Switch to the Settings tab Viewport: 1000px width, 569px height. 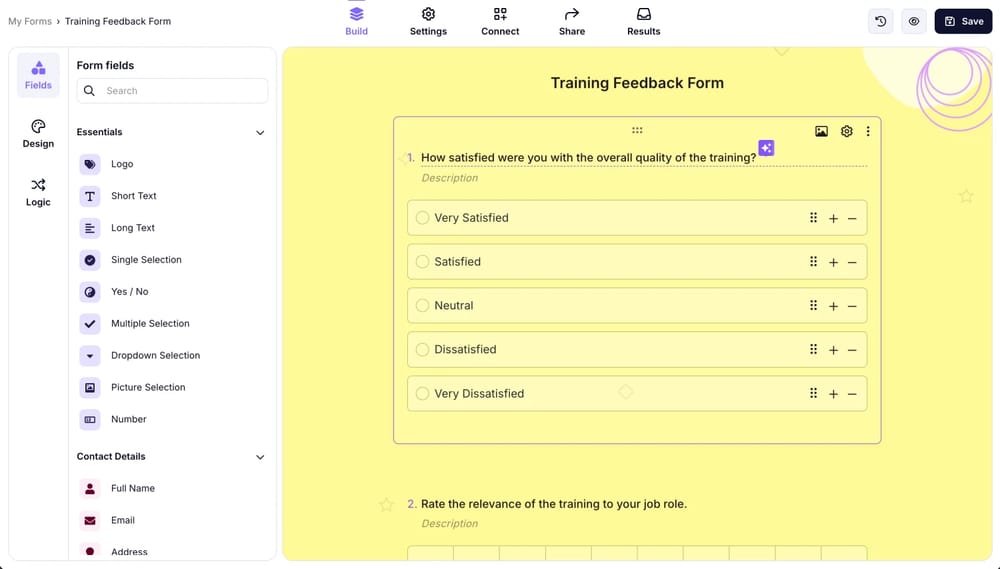(428, 21)
